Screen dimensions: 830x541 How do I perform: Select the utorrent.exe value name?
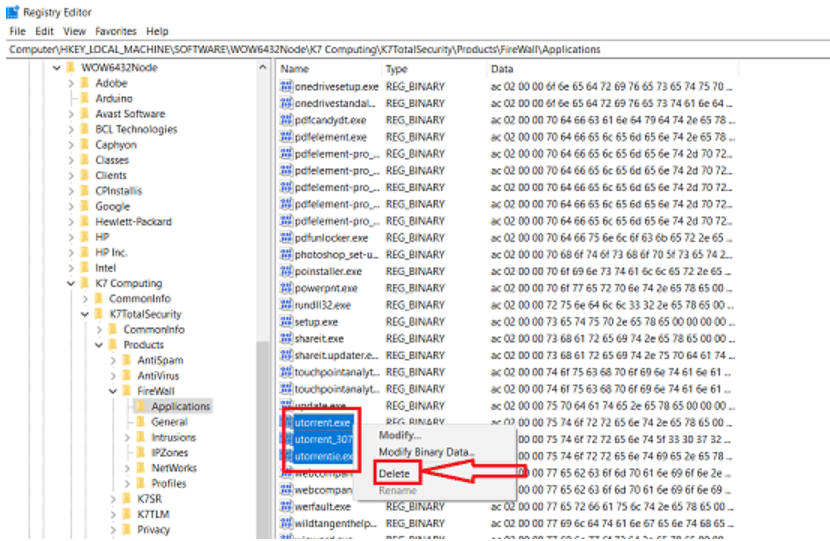pos(322,423)
